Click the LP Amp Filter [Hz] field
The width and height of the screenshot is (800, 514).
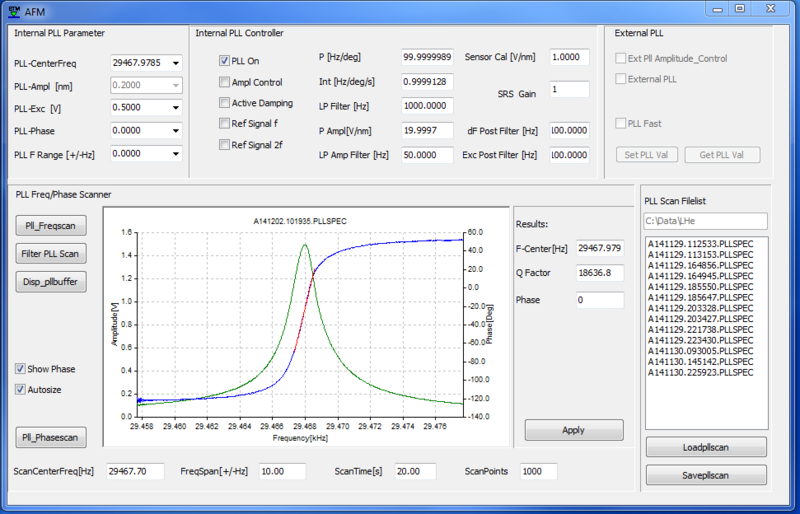(427, 155)
